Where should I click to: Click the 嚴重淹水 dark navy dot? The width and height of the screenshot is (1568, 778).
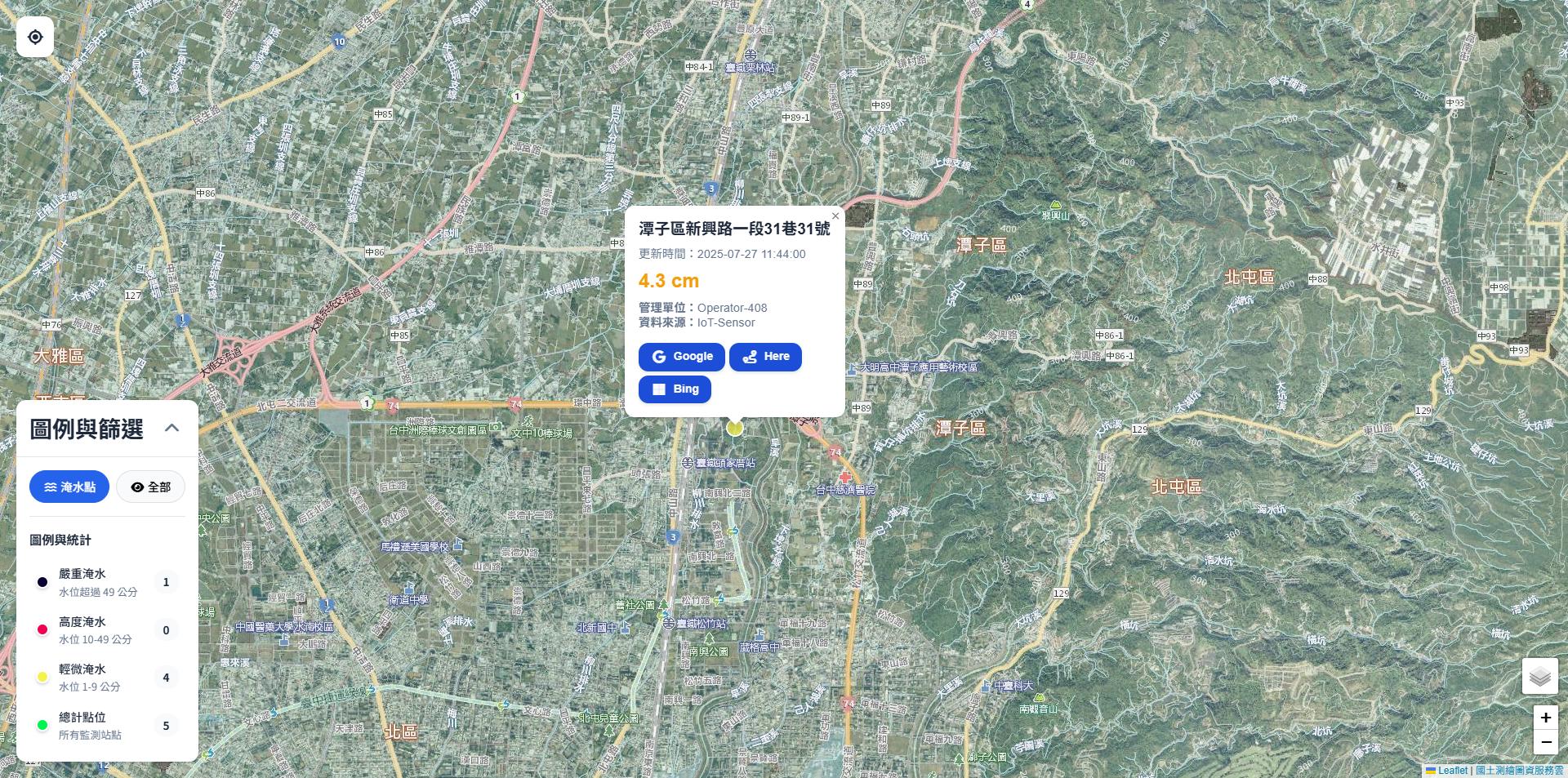point(42,582)
